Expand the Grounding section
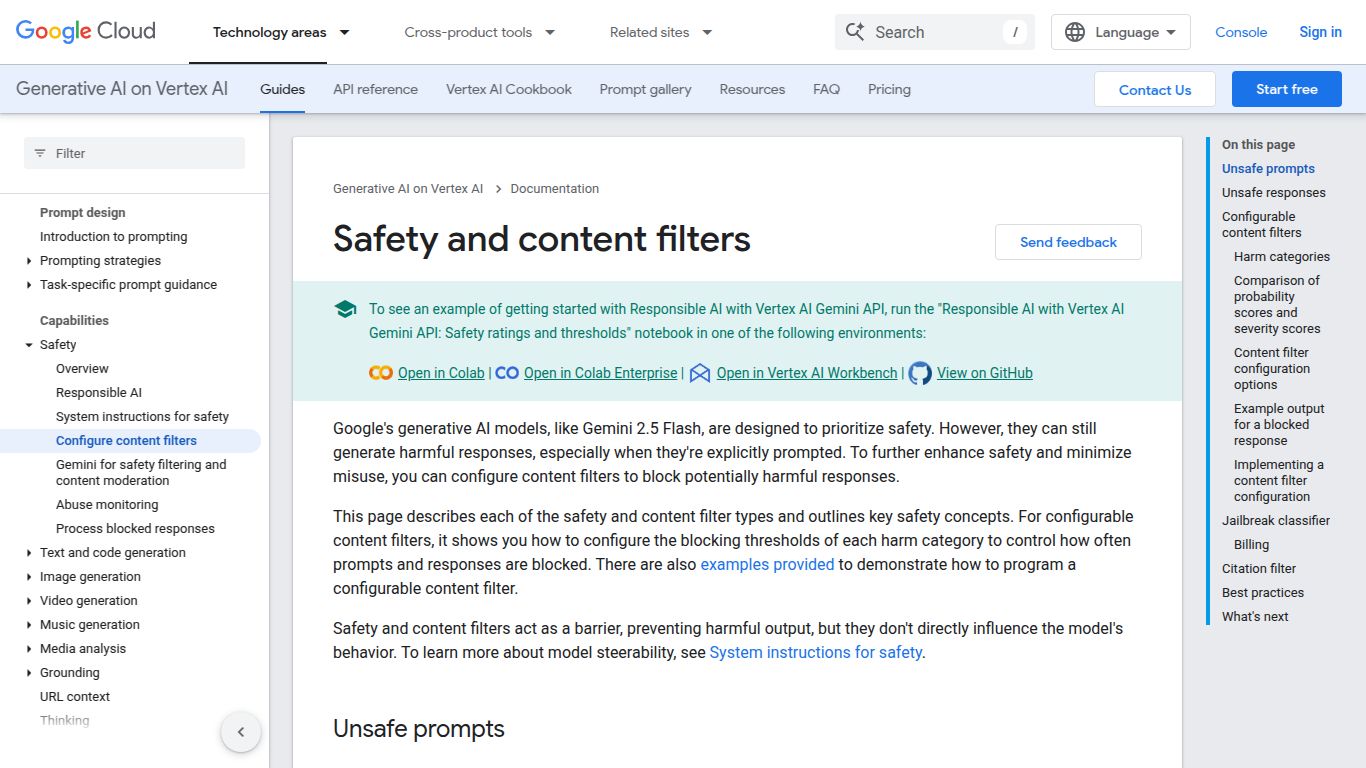This screenshot has width=1366, height=768. tap(69, 672)
